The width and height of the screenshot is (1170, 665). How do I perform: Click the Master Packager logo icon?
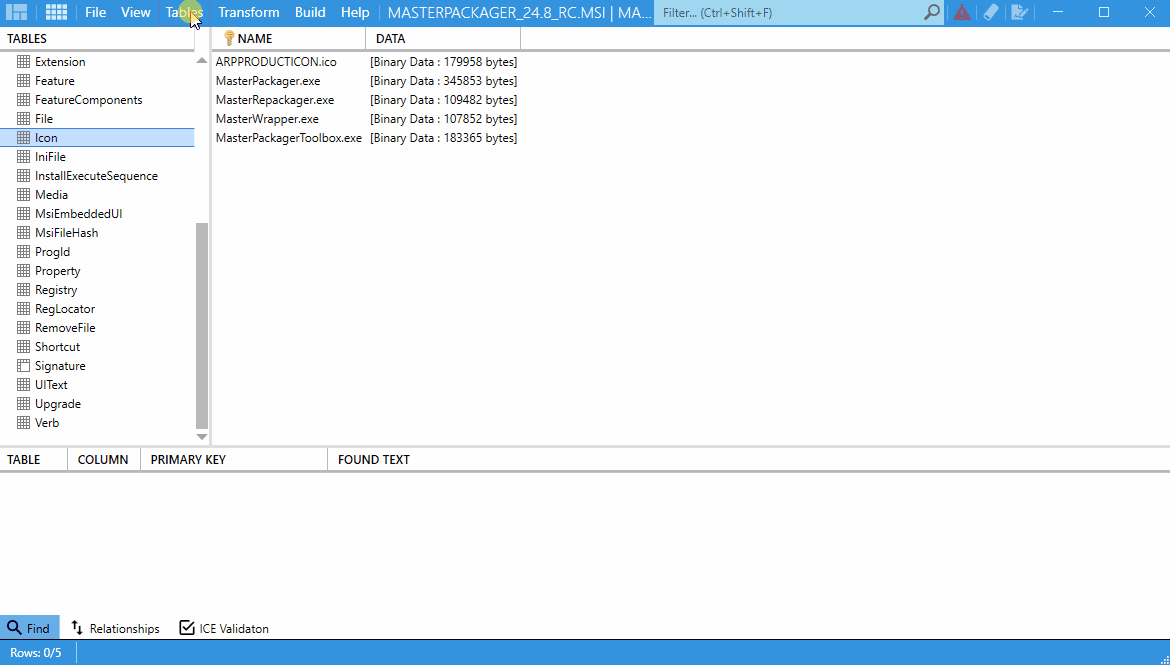coord(16,13)
